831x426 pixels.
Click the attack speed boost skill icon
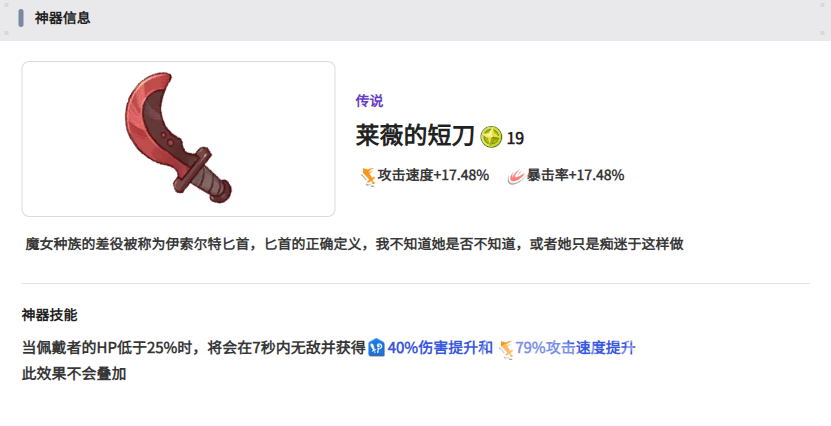[x=506, y=349]
